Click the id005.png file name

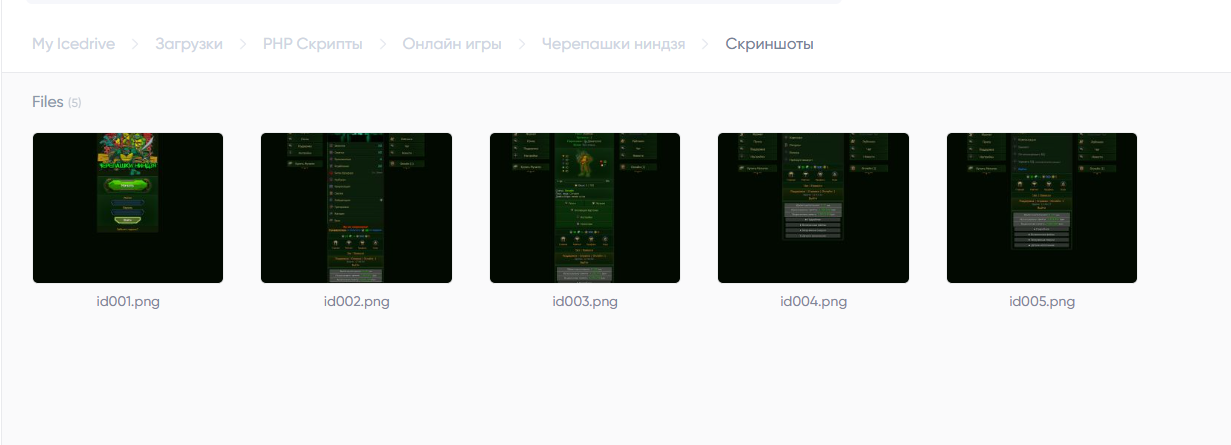click(1042, 301)
